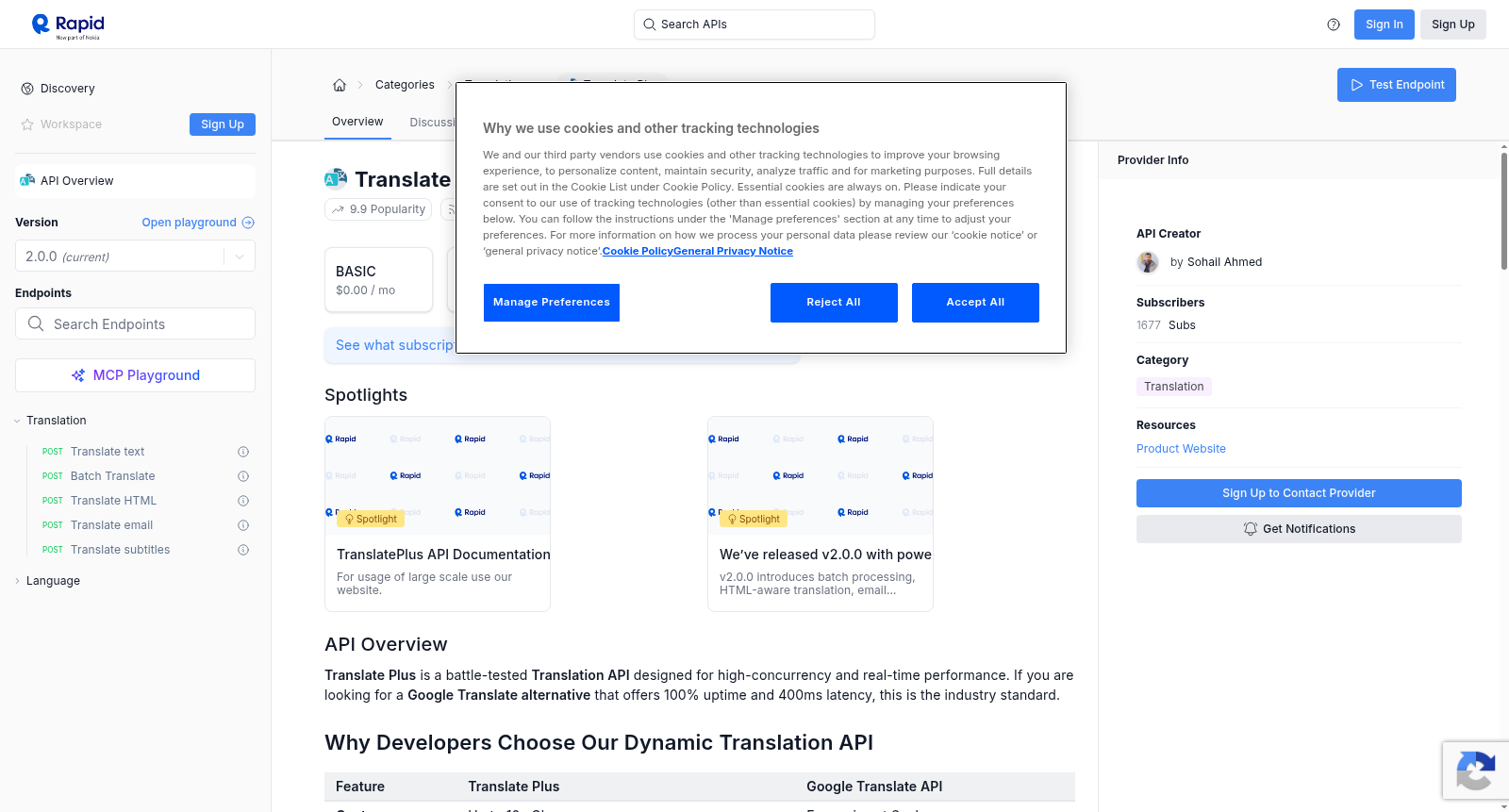1509x812 pixels.
Task: Click the reCAPTCHA badge
Action: 1475,771
